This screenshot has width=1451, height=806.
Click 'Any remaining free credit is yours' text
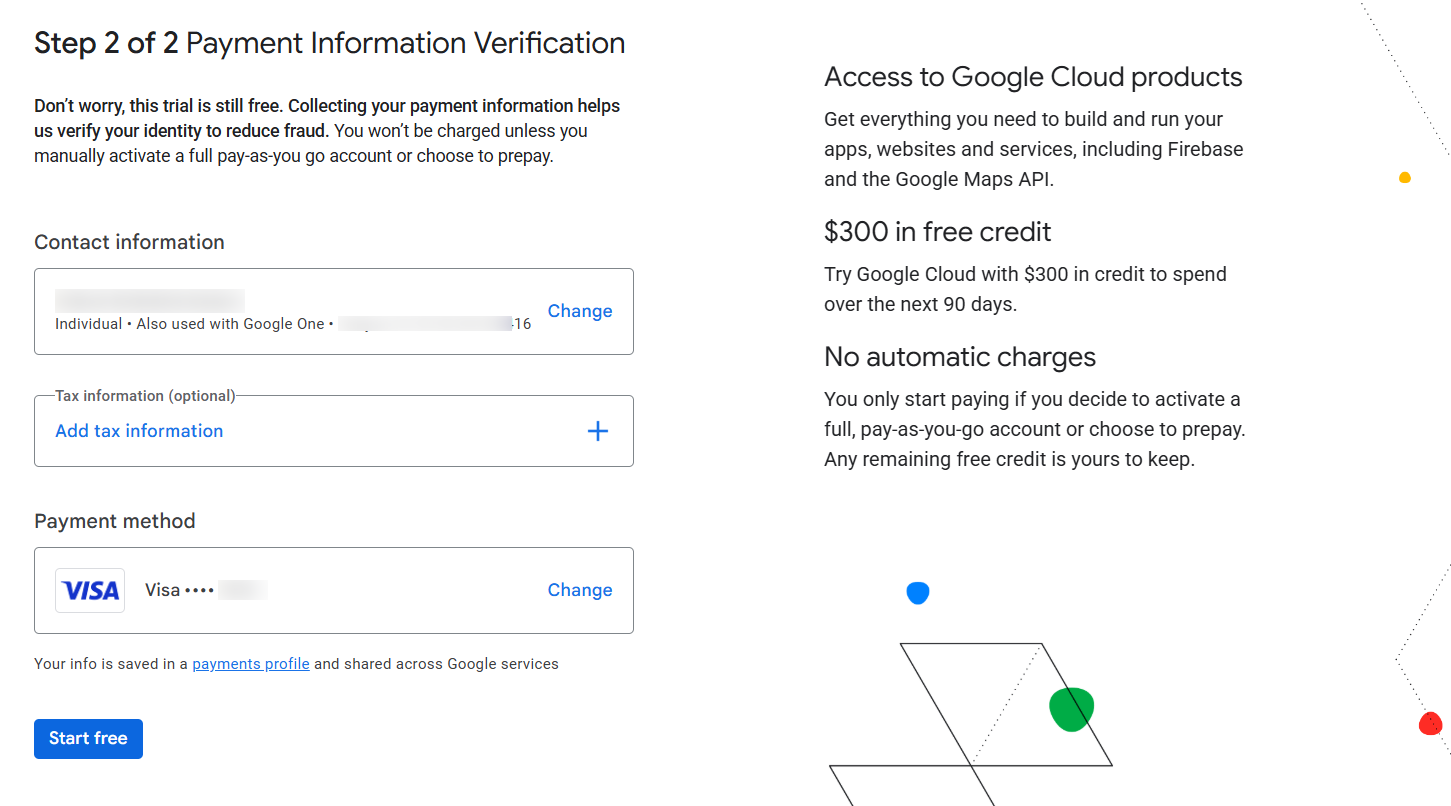1009,460
